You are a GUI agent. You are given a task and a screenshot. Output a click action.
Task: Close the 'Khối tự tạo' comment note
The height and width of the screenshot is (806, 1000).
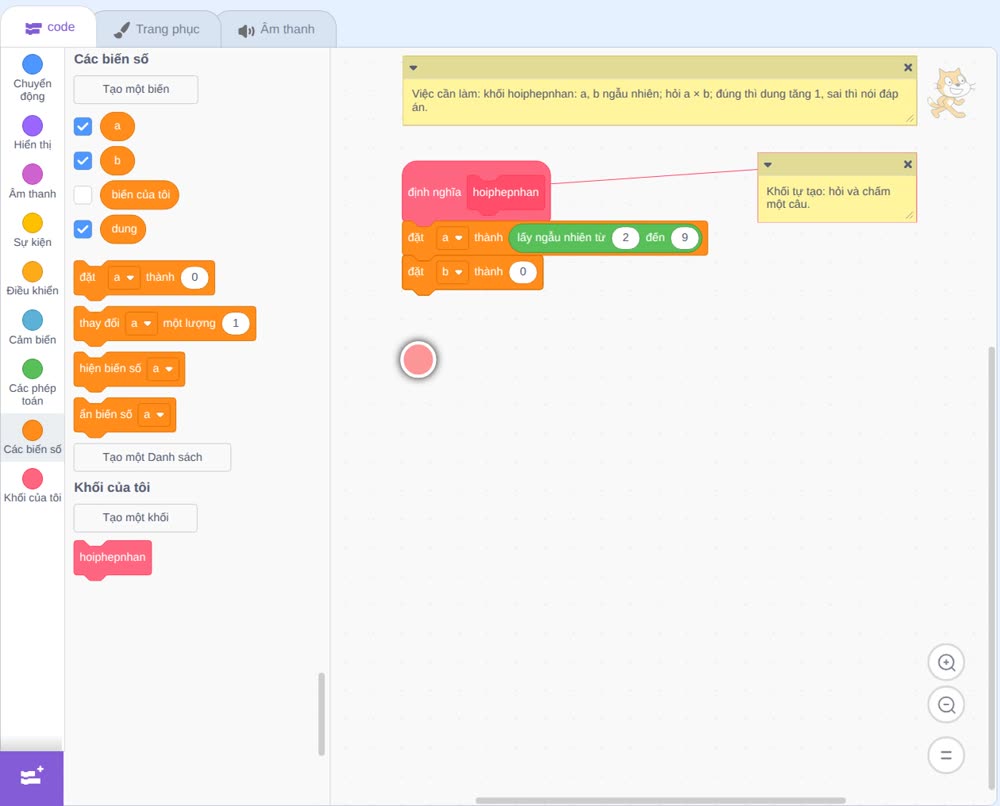tap(908, 165)
